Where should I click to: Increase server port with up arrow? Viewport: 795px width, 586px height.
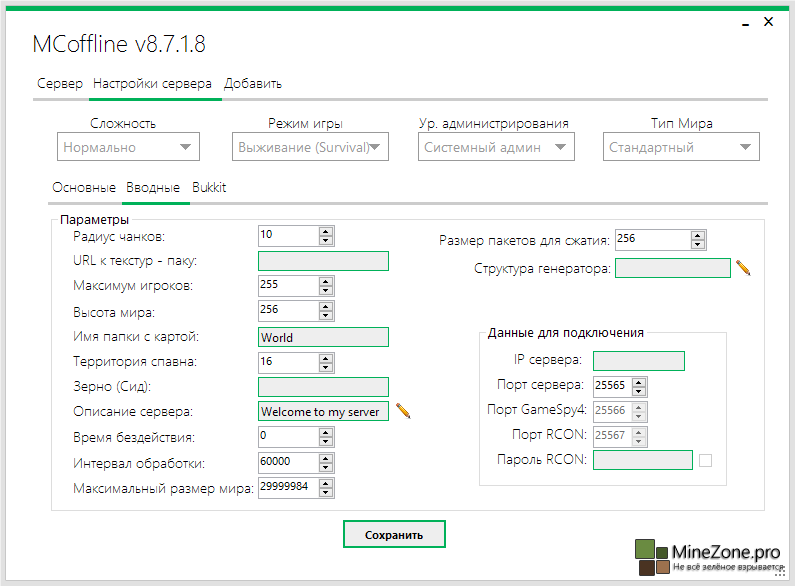click(x=639, y=381)
